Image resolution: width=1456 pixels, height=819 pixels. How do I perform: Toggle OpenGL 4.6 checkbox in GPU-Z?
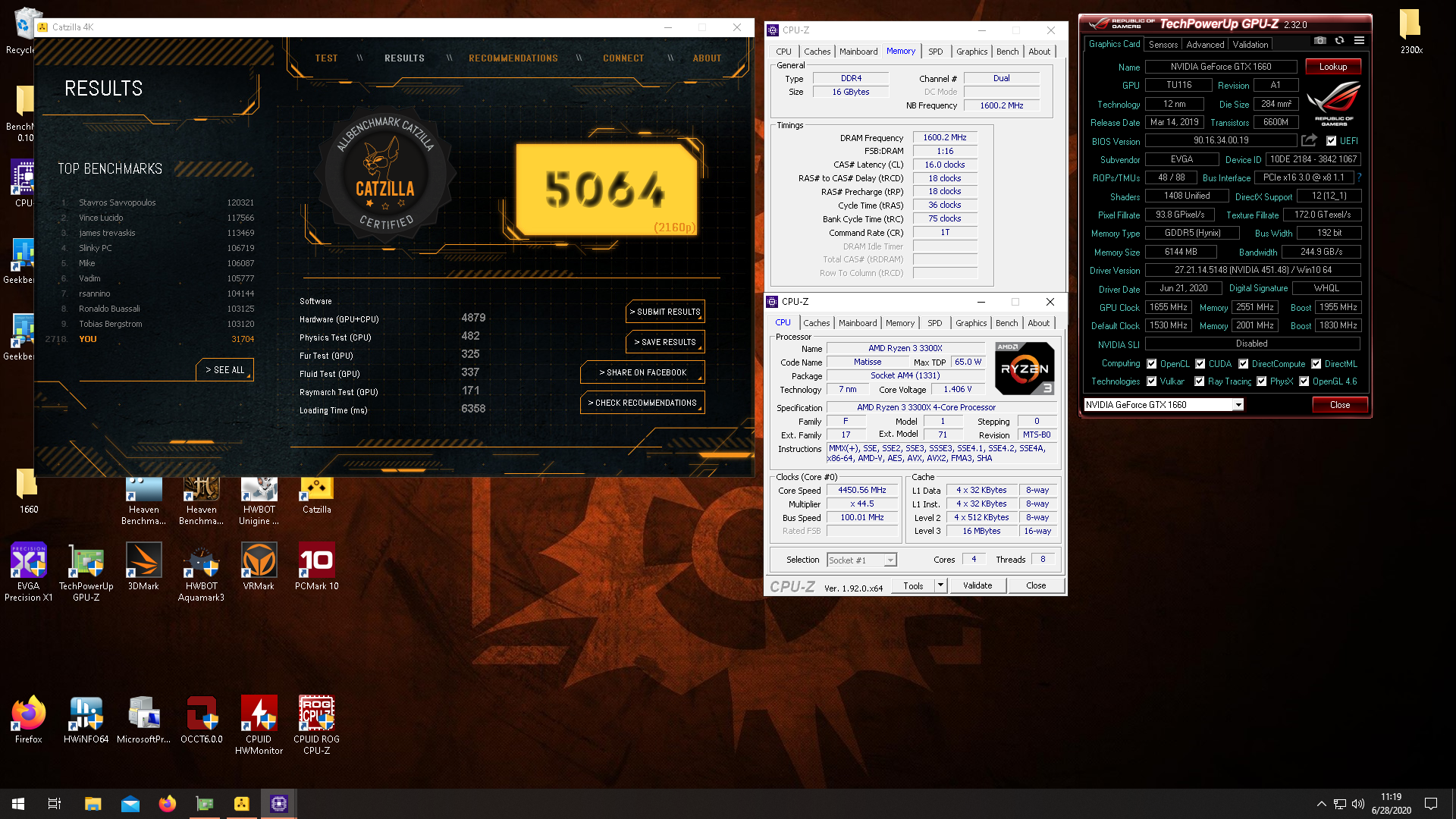(1304, 381)
